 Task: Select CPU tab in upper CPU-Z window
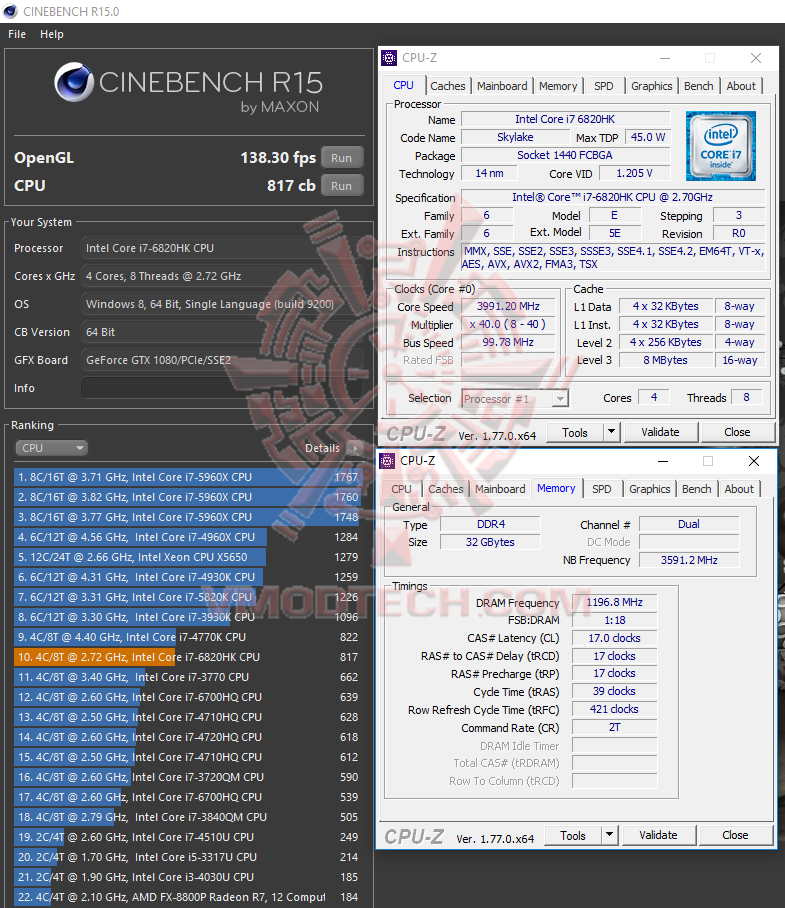pyautogui.click(x=403, y=85)
